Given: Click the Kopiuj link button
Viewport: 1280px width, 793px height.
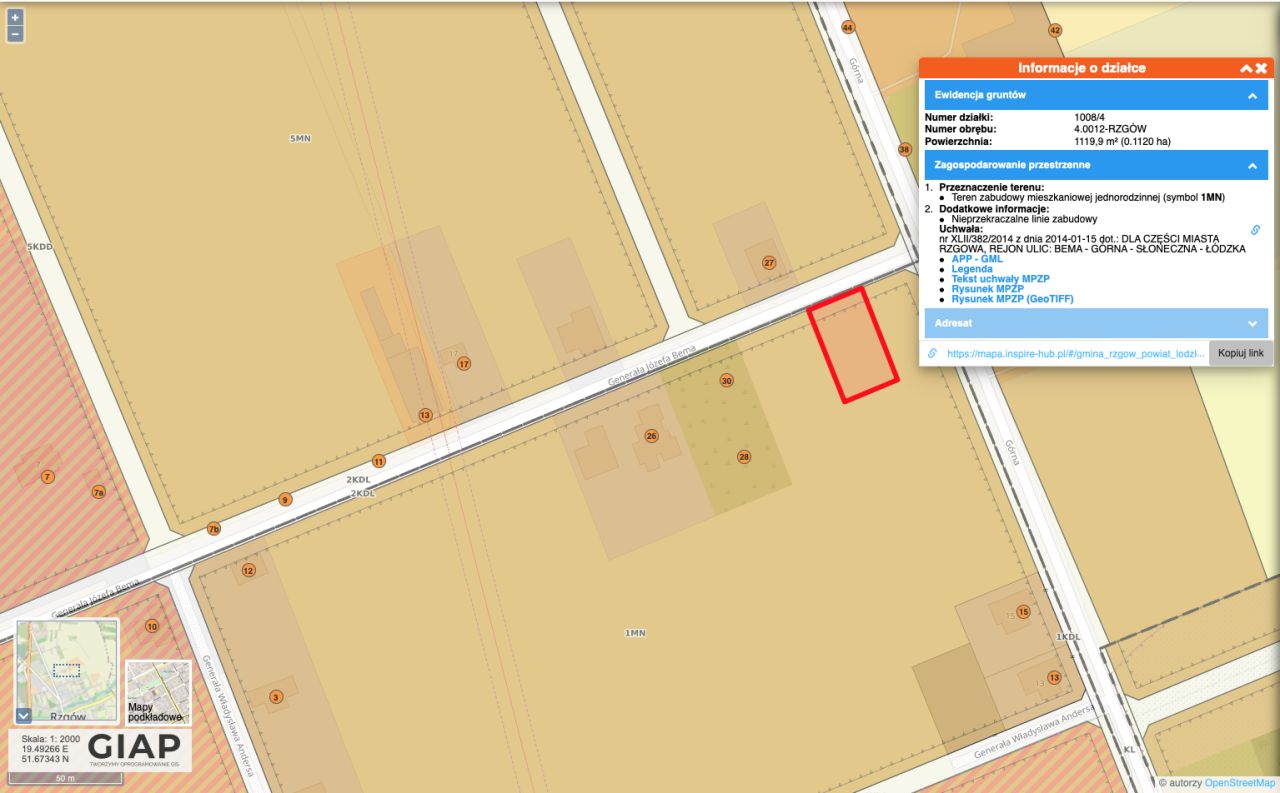Looking at the screenshot, I should tap(1241, 353).
